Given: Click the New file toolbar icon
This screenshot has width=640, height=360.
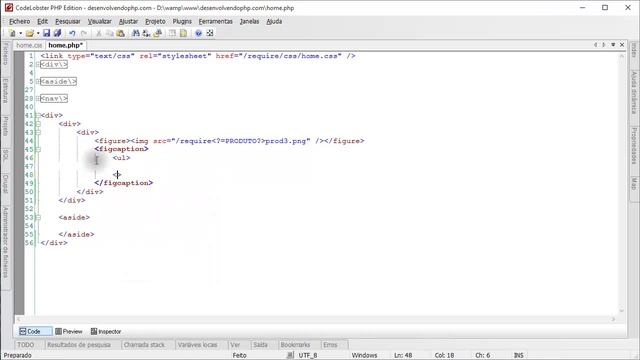Looking at the screenshot, I should tap(12, 33).
